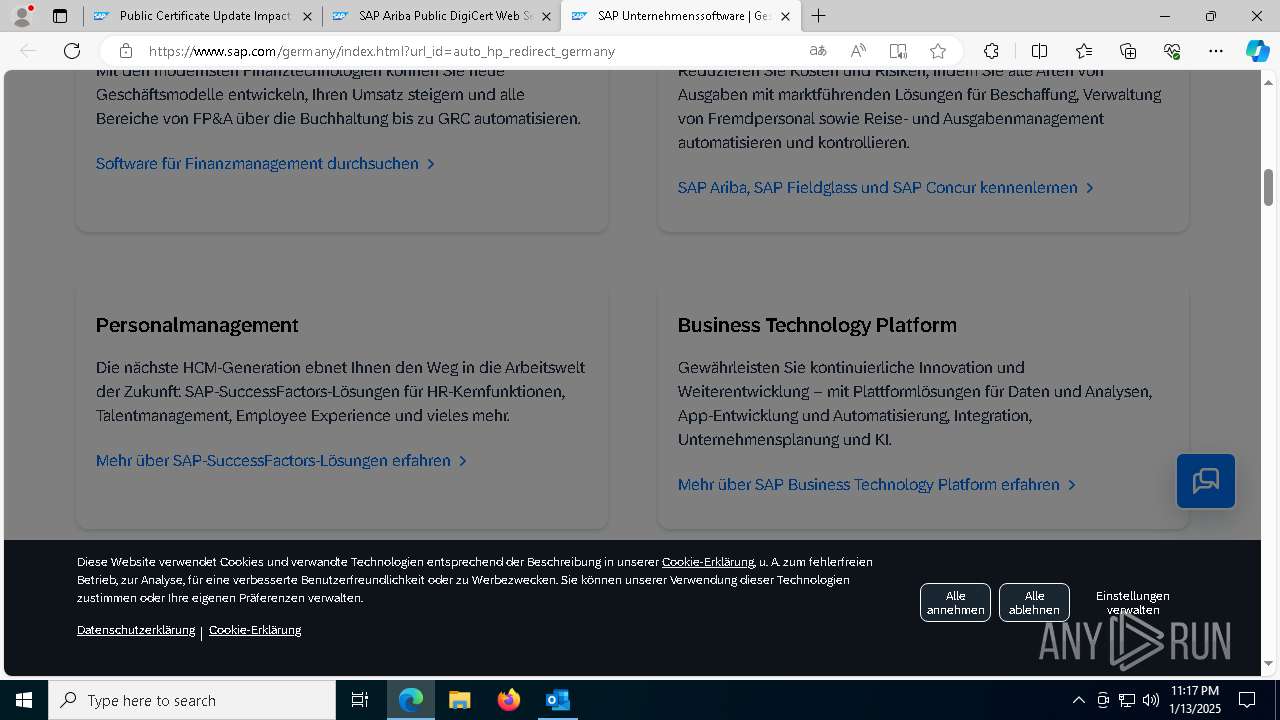This screenshot has width=1280, height=720.
Task: Start Read aloud from address bar
Action: click(x=858, y=51)
